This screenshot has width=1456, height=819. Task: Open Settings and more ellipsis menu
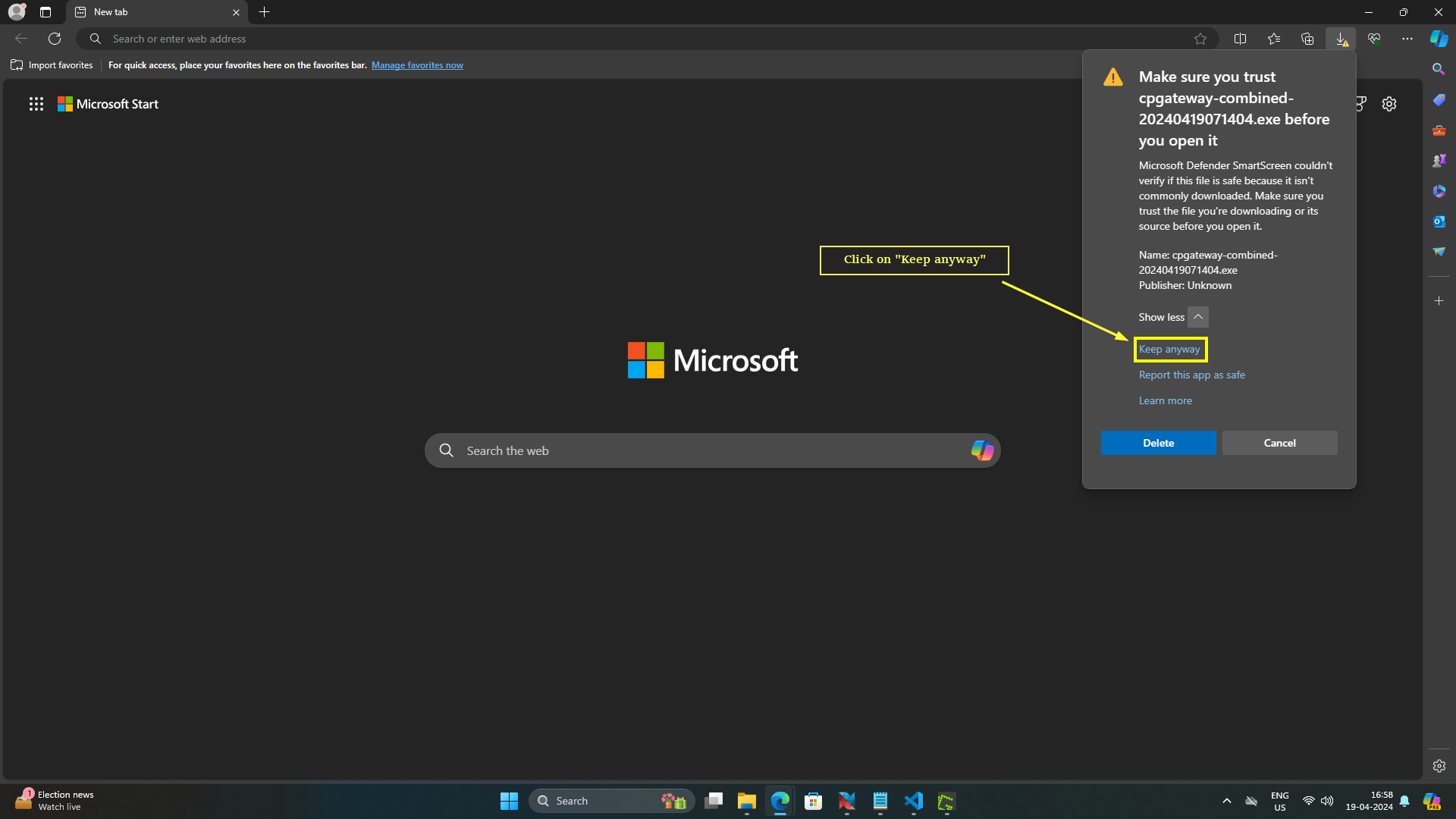coord(1407,39)
